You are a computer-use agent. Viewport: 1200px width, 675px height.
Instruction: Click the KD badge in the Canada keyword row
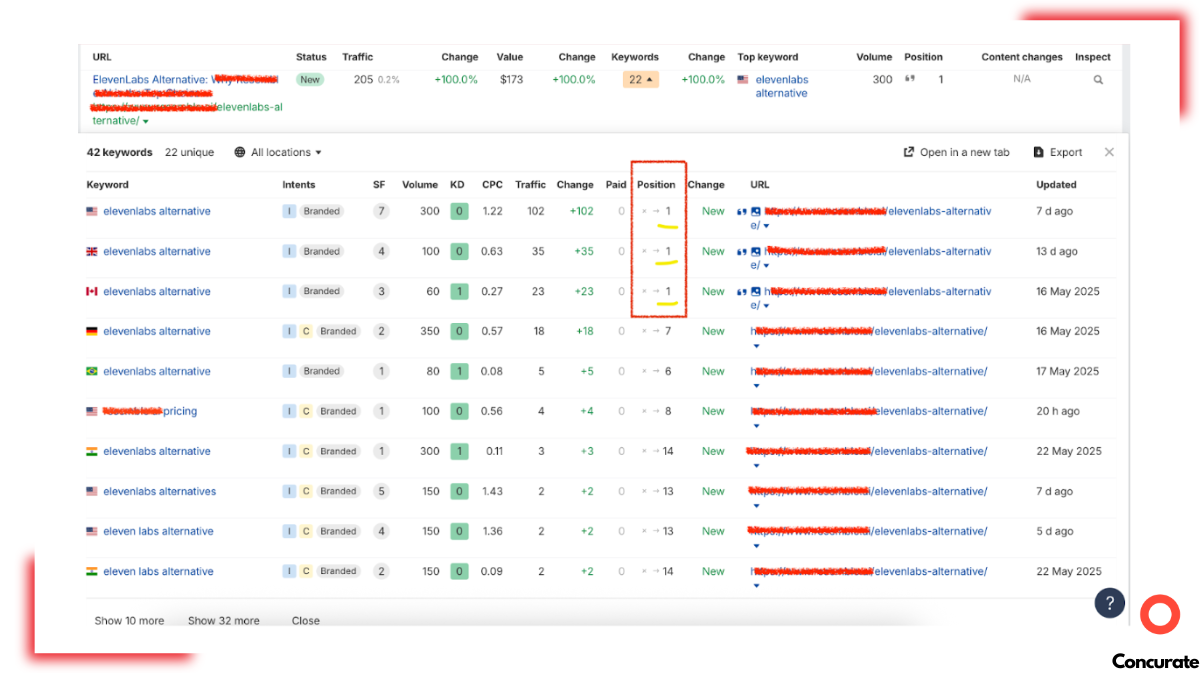pyautogui.click(x=459, y=291)
